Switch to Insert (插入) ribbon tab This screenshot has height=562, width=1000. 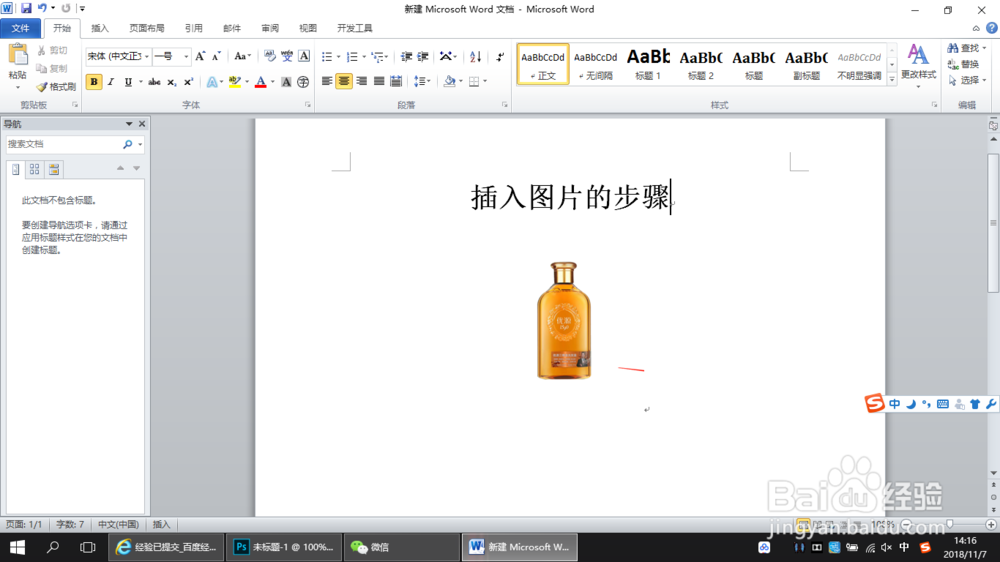pos(99,28)
